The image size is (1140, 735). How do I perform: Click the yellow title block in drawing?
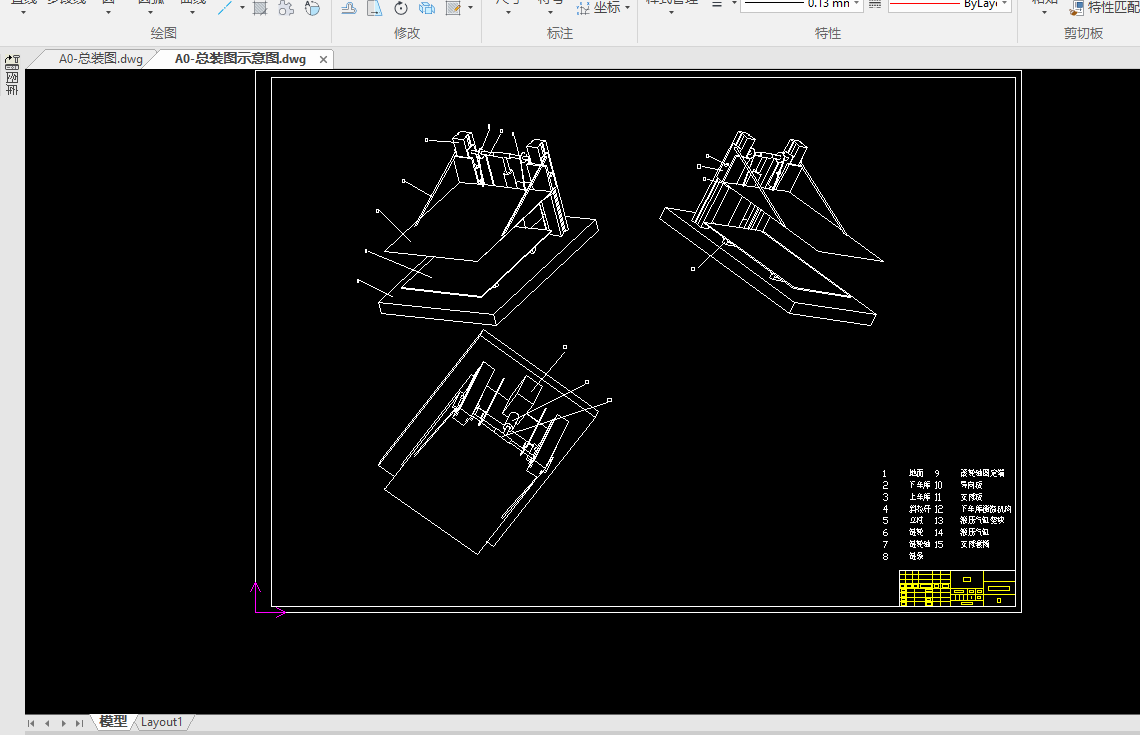[x=957, y=589]
